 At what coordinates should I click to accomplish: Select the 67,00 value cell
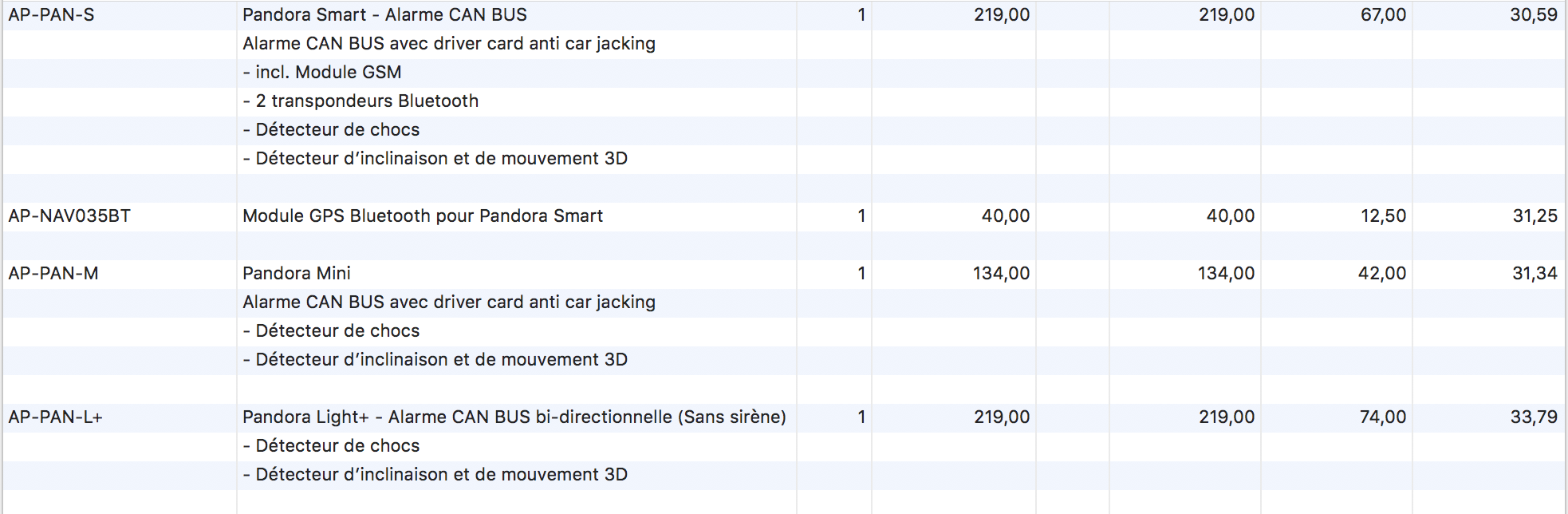(x=1383, y=15)
